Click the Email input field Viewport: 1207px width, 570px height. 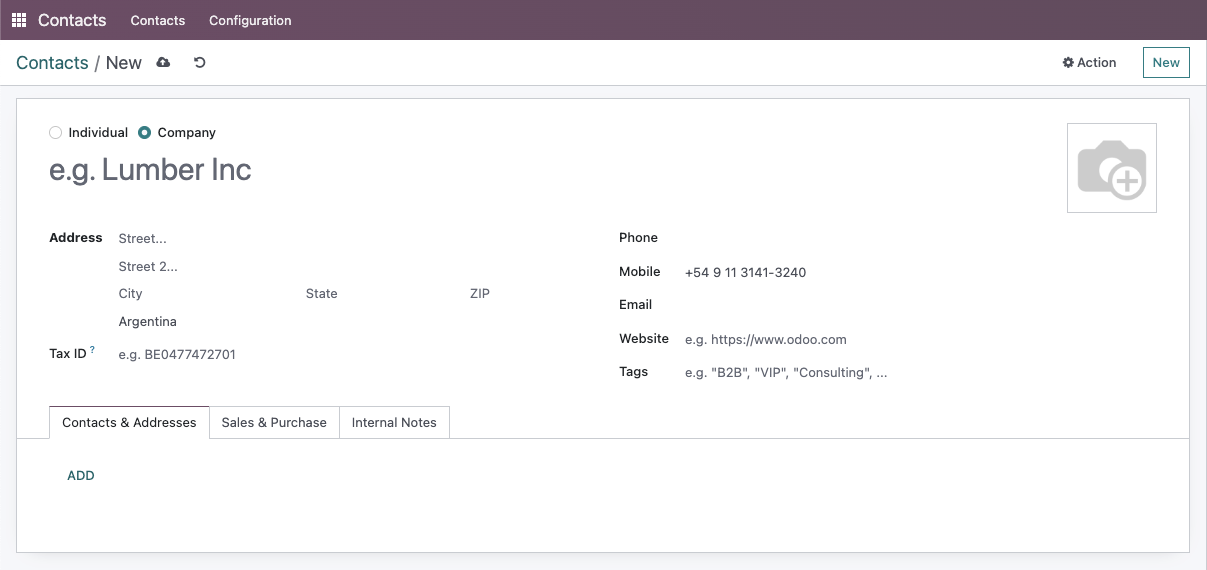coord(920,305)
